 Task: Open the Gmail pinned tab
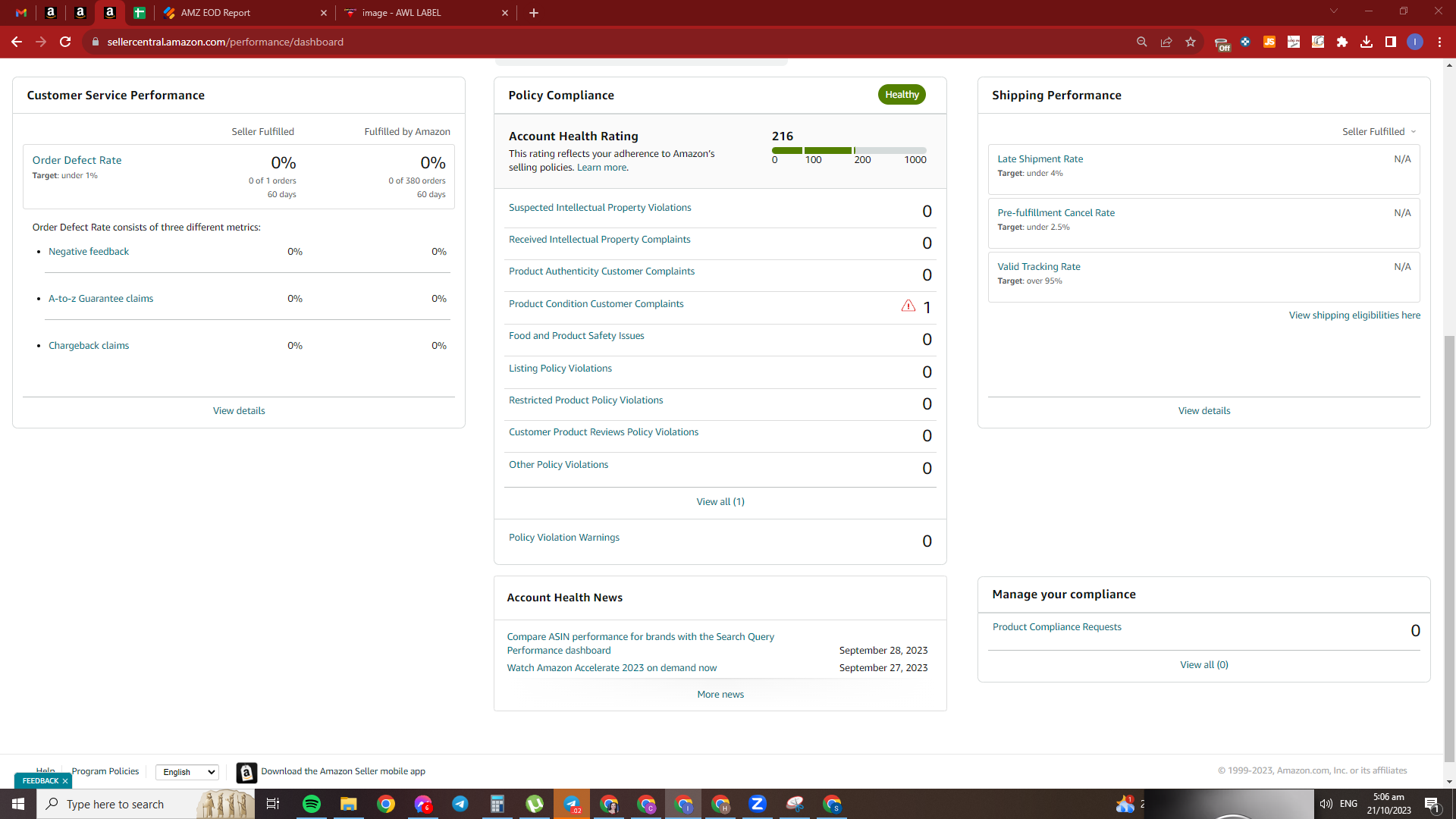21,13
